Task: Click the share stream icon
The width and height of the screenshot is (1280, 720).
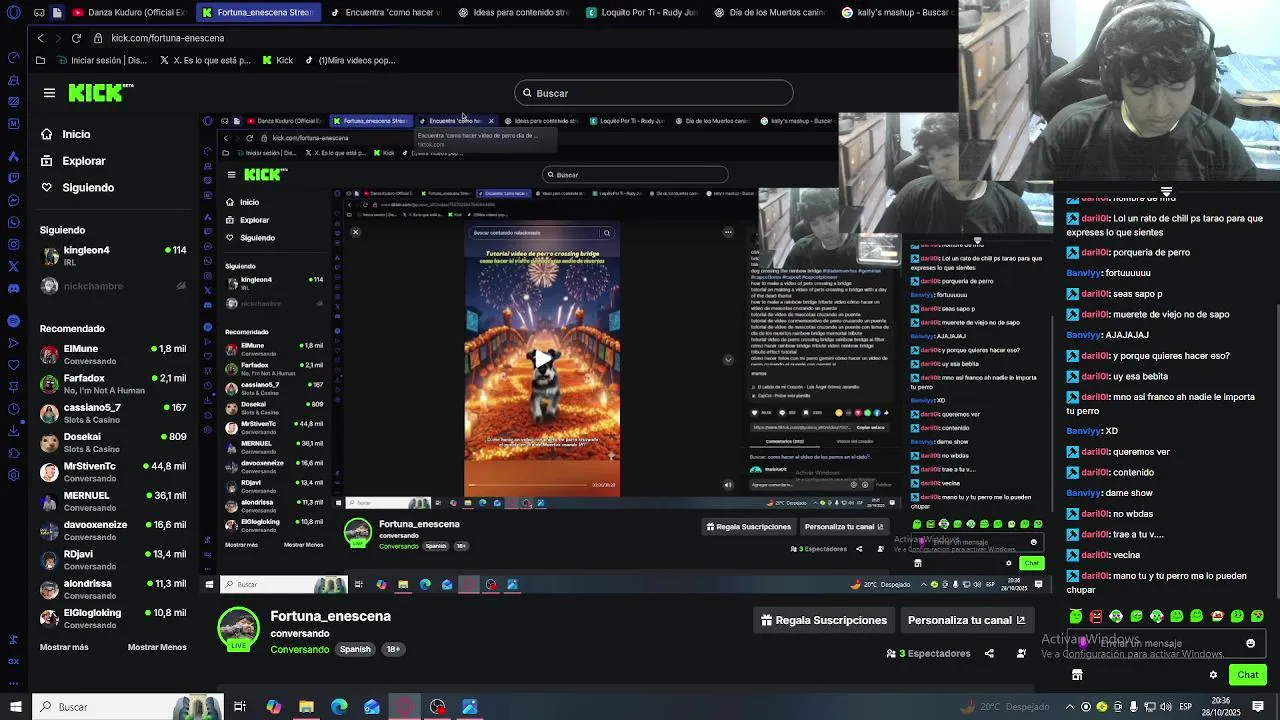Action: pyautogui.click(x=989, y=653)
